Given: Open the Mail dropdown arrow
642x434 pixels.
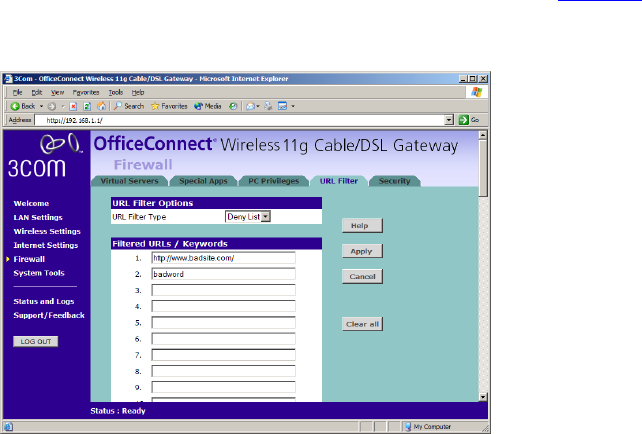Looking at the screenshot, I should click(258, 106).
